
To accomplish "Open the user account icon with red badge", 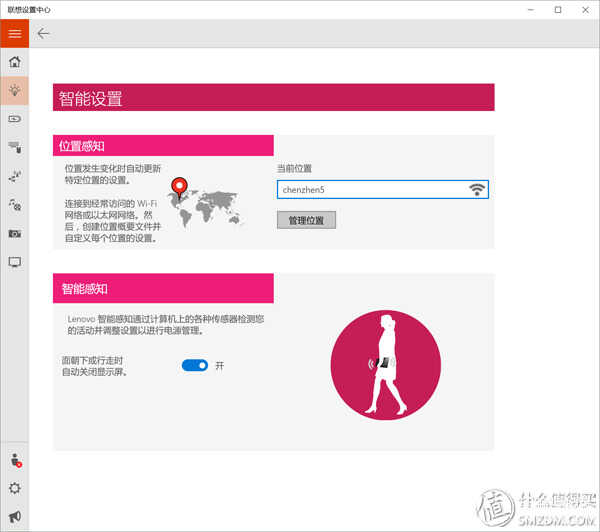I will click(15, 460).
